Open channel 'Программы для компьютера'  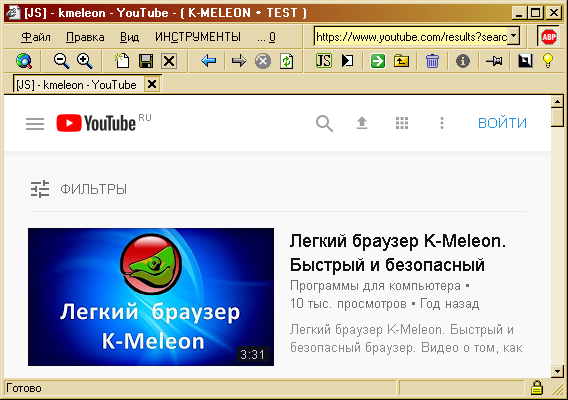click(375, 286)
